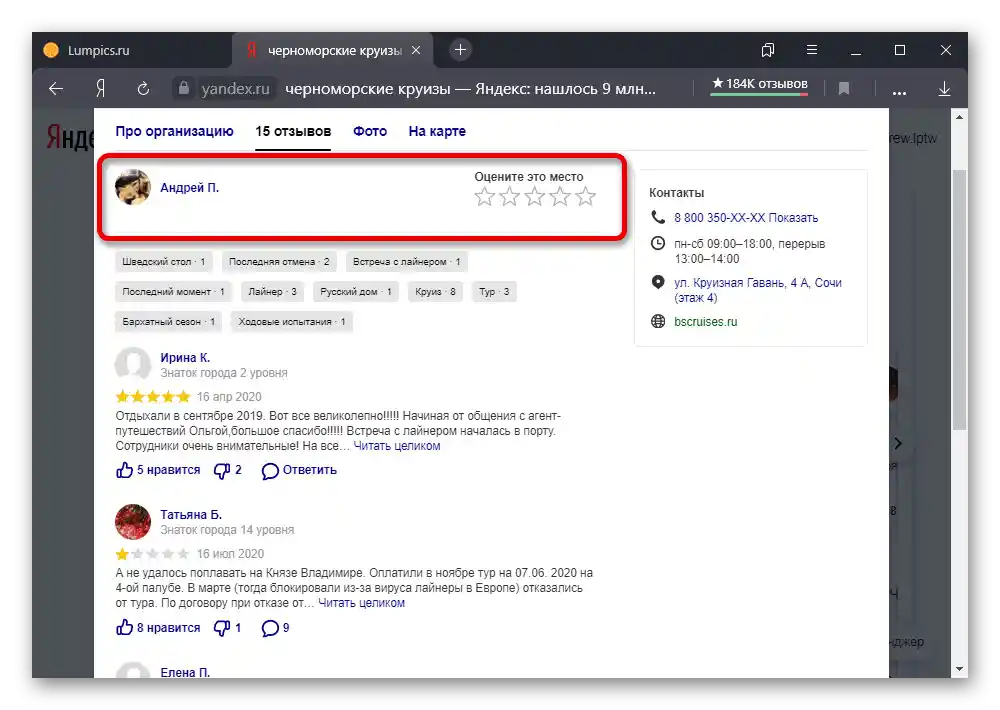Go back with the browser back arrow

56,89
